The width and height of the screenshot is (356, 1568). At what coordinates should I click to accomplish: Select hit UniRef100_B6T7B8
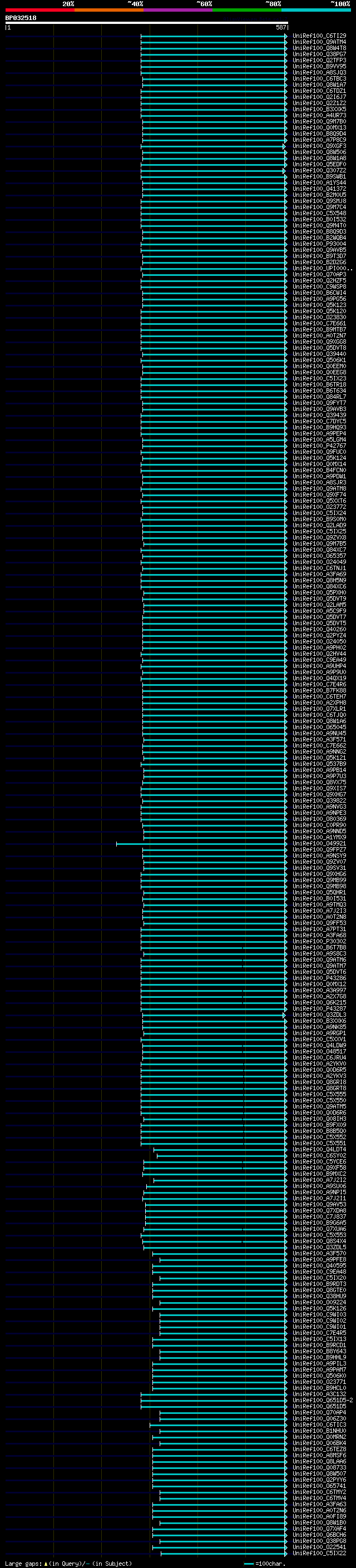pyautogui.click(x=319, y=948)
